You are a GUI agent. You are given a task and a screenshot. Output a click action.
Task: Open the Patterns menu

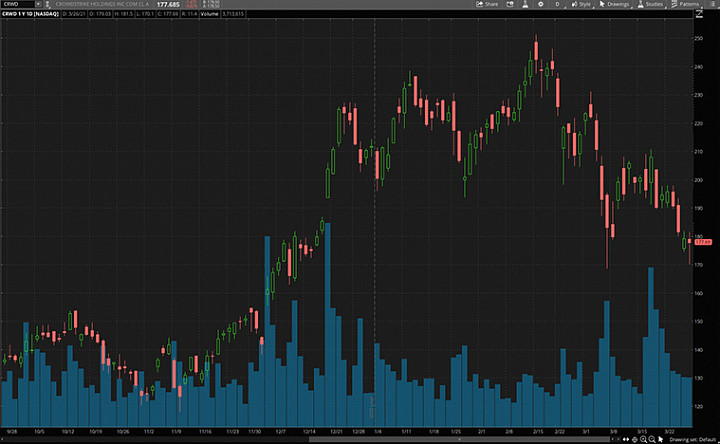(685, 4)
